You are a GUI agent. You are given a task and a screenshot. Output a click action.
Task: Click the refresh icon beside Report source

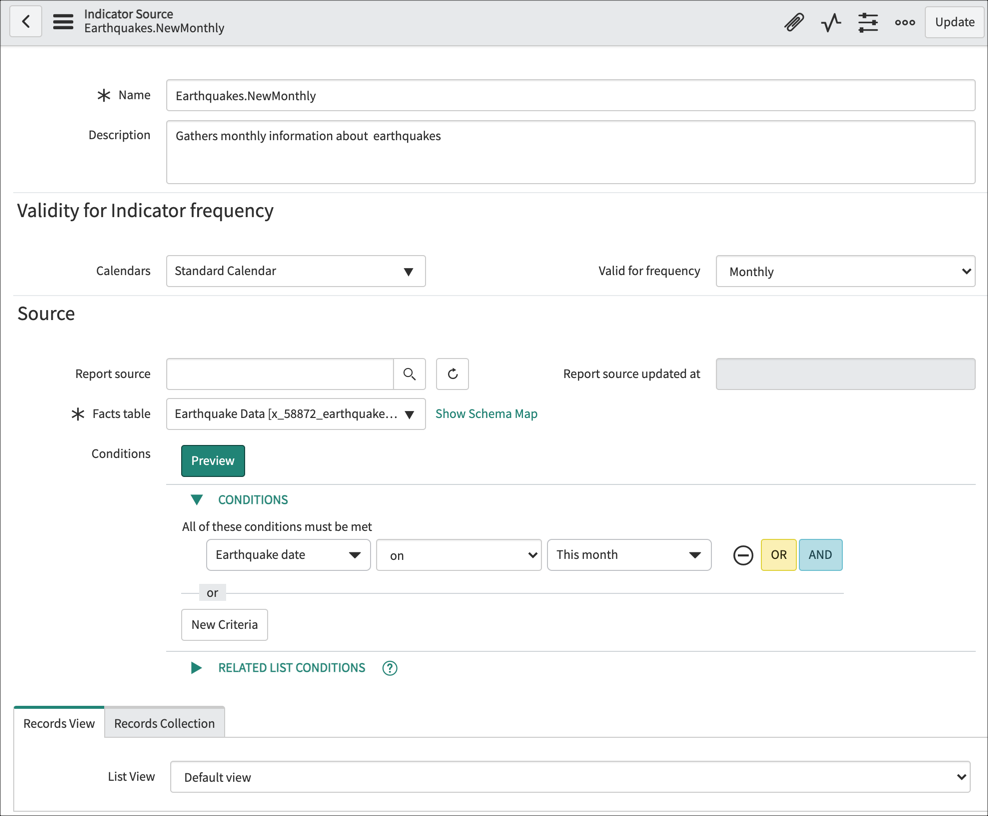coord(451,373)
